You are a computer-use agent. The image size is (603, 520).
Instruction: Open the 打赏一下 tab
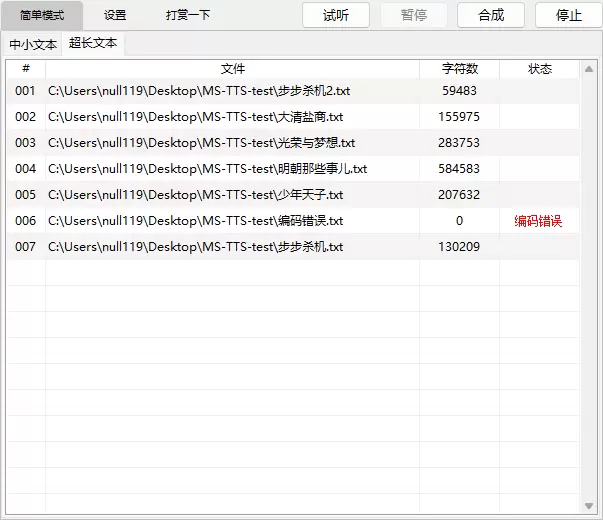(x=188, y=15)
